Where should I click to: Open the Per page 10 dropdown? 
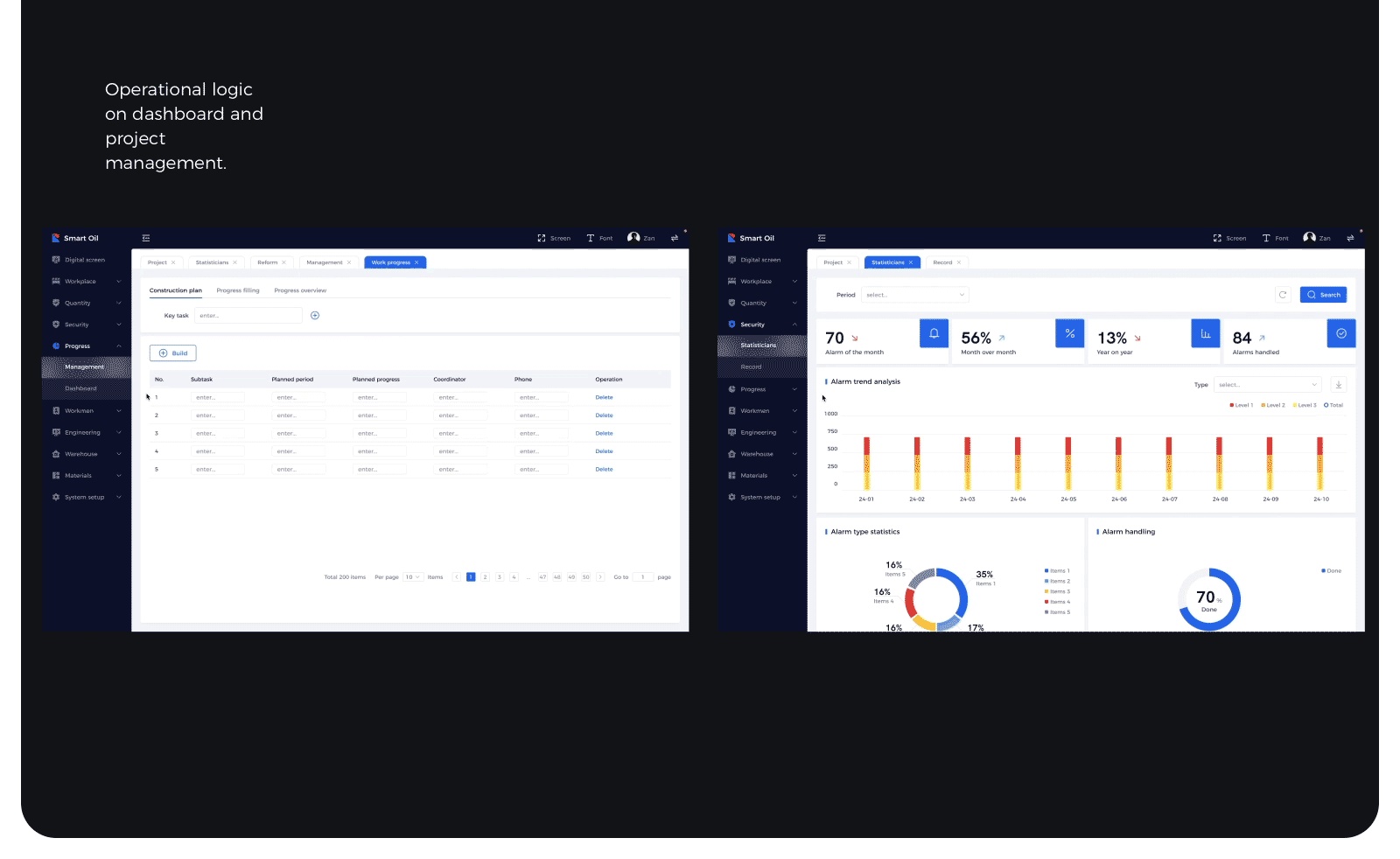[413, 577]
